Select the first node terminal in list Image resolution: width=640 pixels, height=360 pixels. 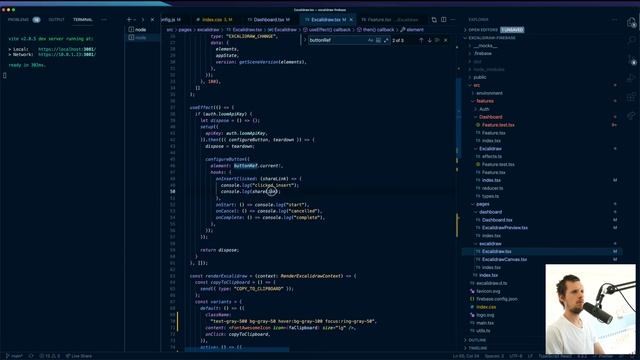pyautogui.click(x=142, y=30)
